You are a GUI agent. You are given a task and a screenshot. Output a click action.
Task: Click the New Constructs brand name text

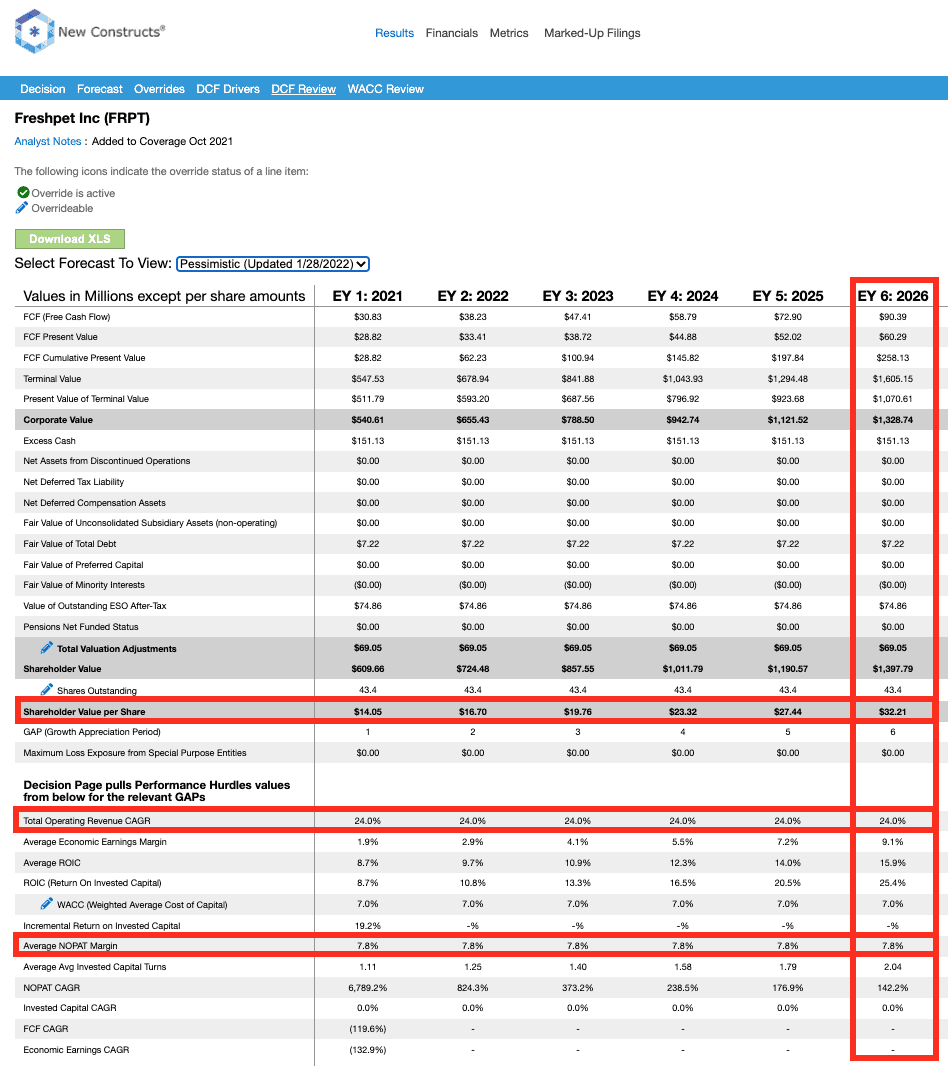tap(112, 31)
